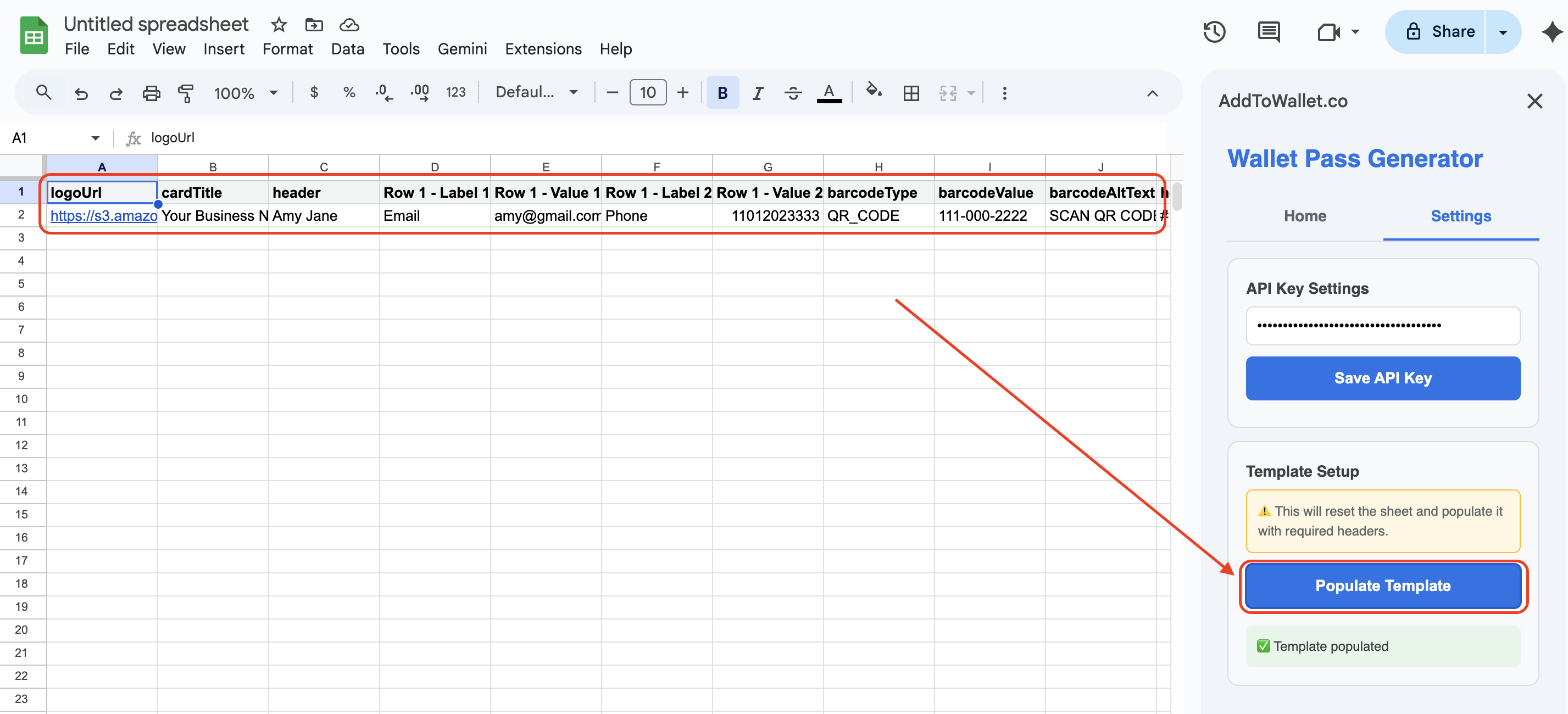Move spreadsheet to a folder
The width and height of the screenshot is (1568, 714).
[314, 24]
